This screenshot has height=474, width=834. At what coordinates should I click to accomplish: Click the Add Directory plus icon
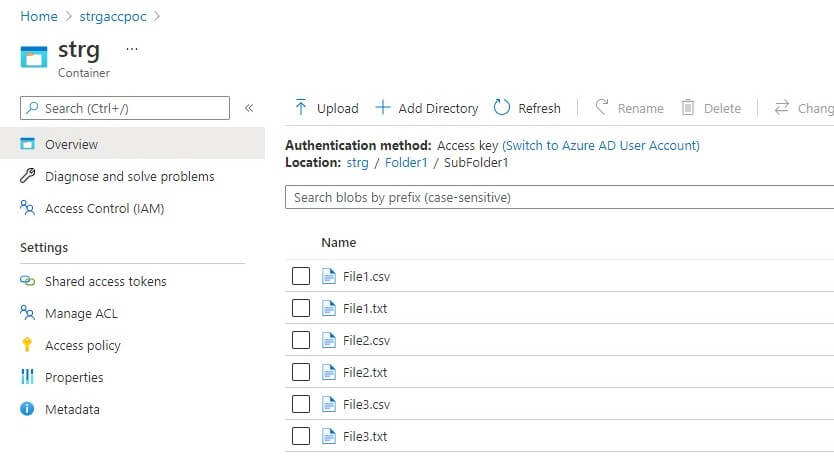(x=382, y=108)
